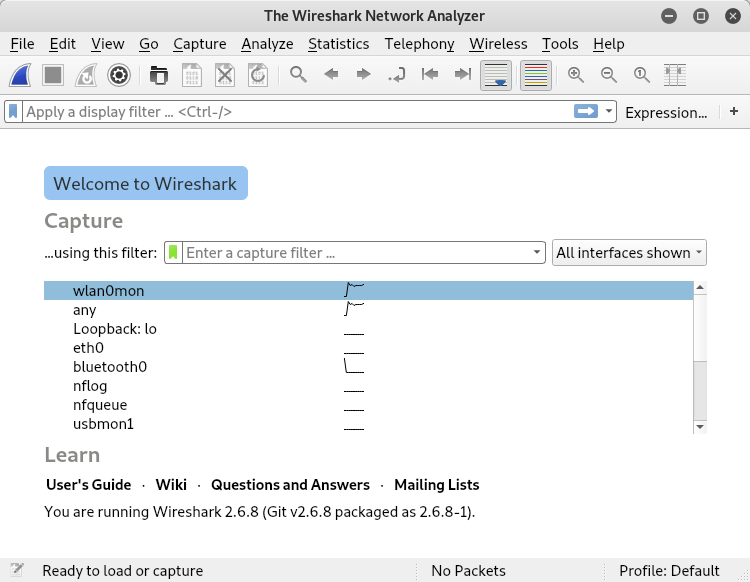Toggle packet colorization rules button

(536, 75)
